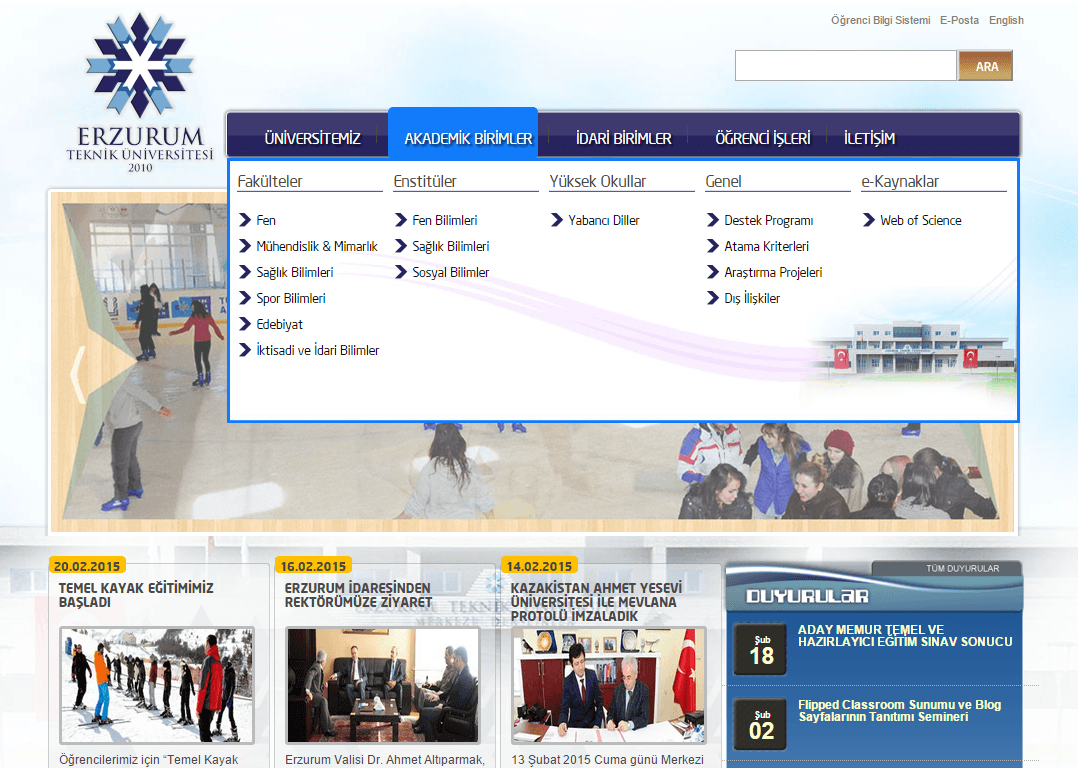This screenshot has height=768, width=1078.
Task: Click the Şub 18 date badge
Action: coord(760,649)
